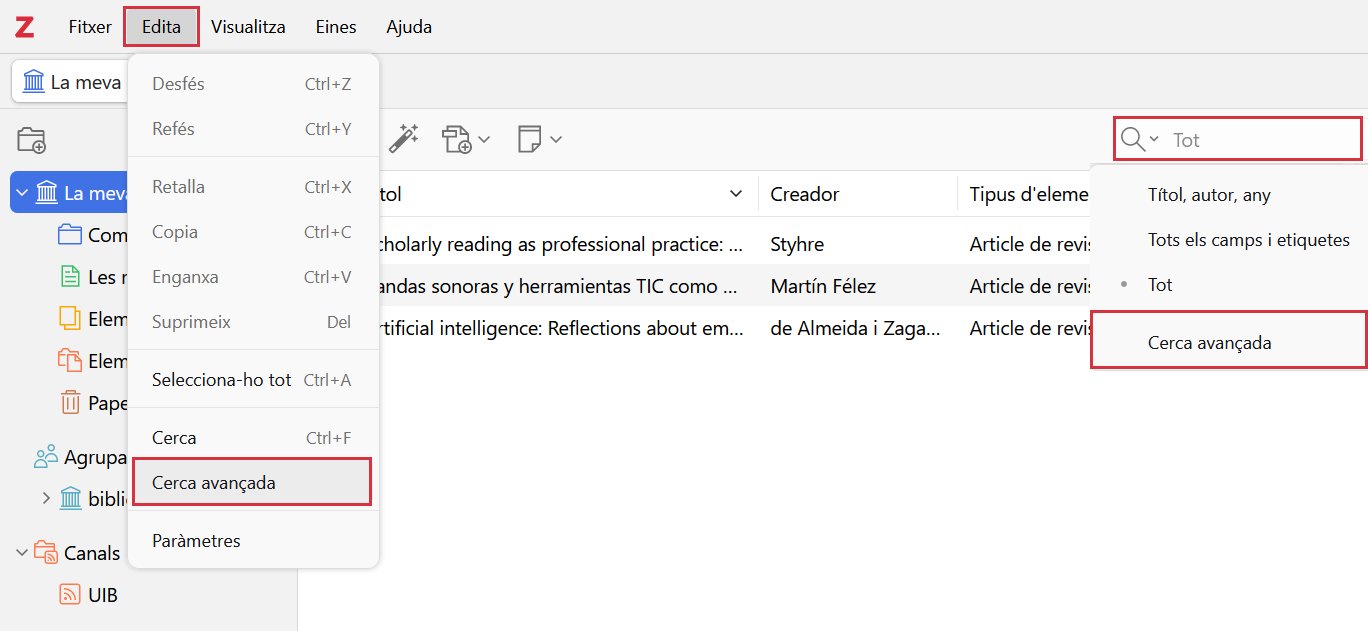
Task: Open 'Paràmetres' from the Edita menu
Action: 196,541
